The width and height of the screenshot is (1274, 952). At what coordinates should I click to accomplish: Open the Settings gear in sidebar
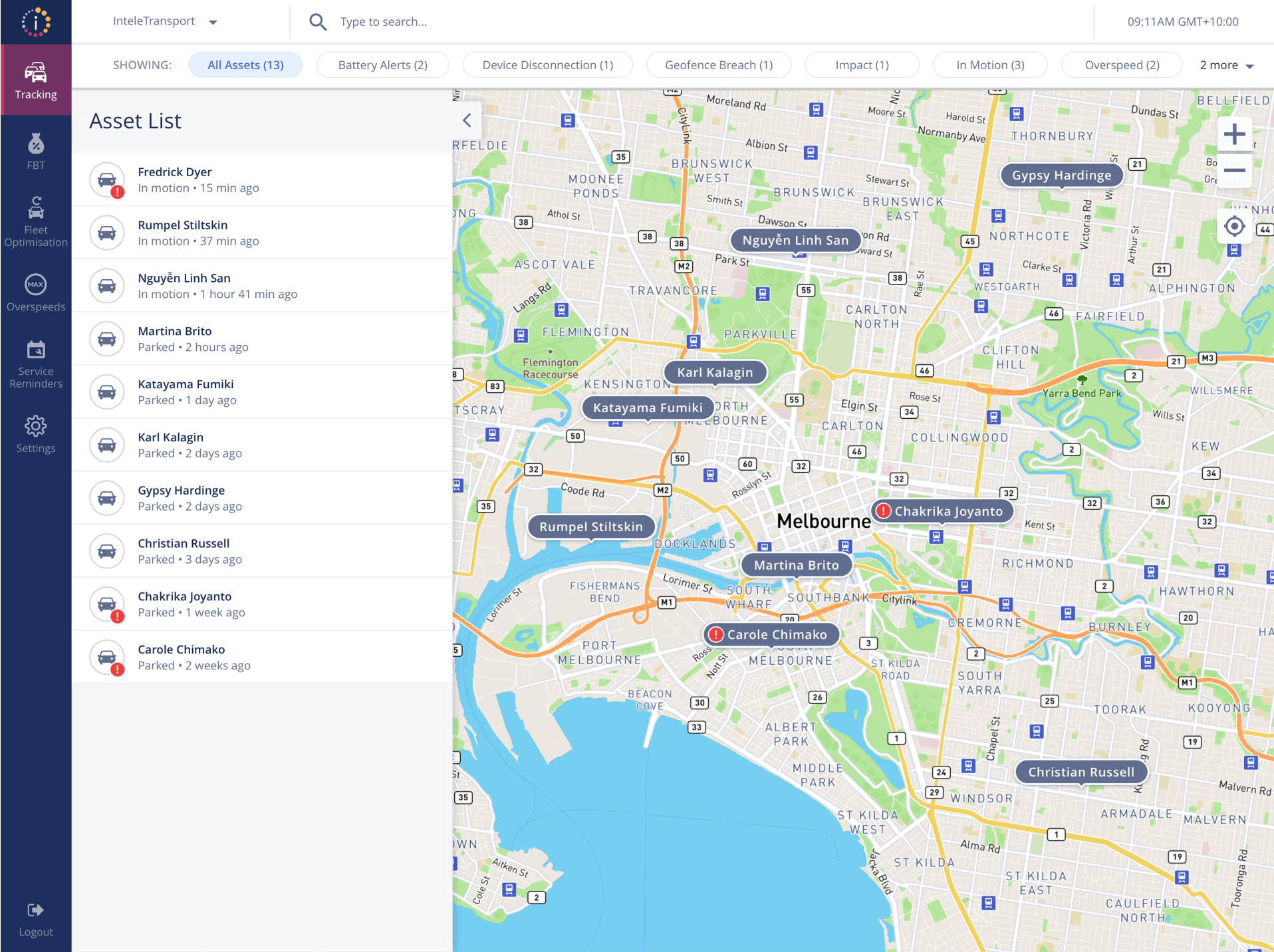[36, 435]
